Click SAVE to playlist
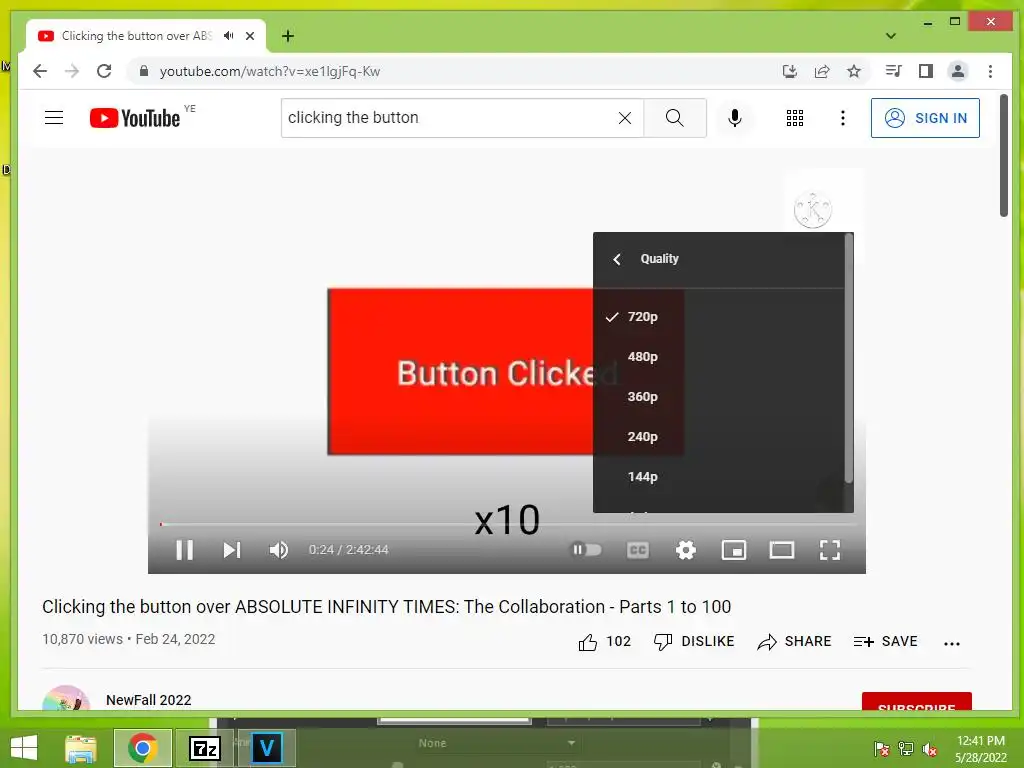1024x768 pixels. click(886, 642)
